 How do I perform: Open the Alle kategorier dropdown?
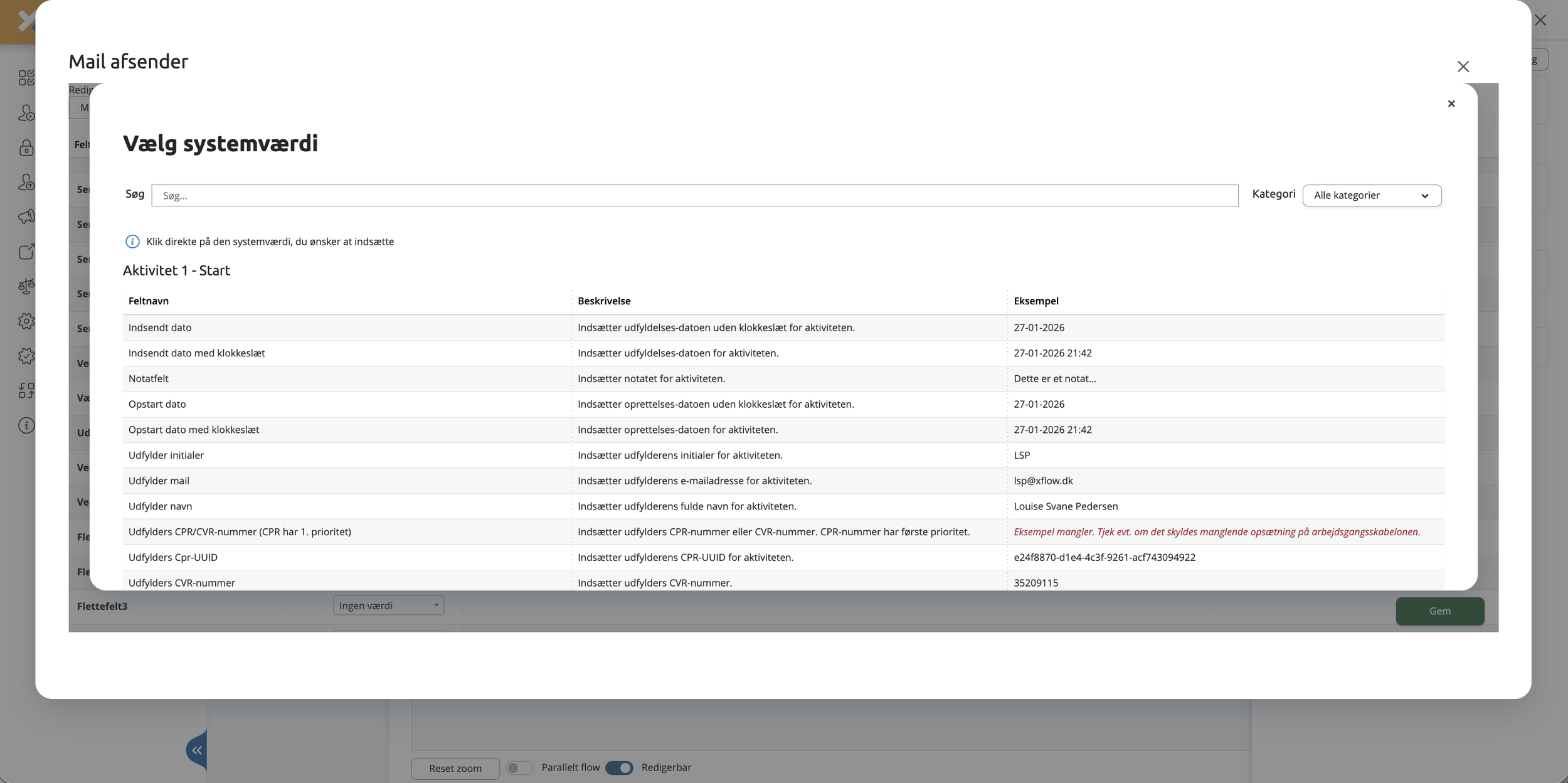click(1371, 195)
